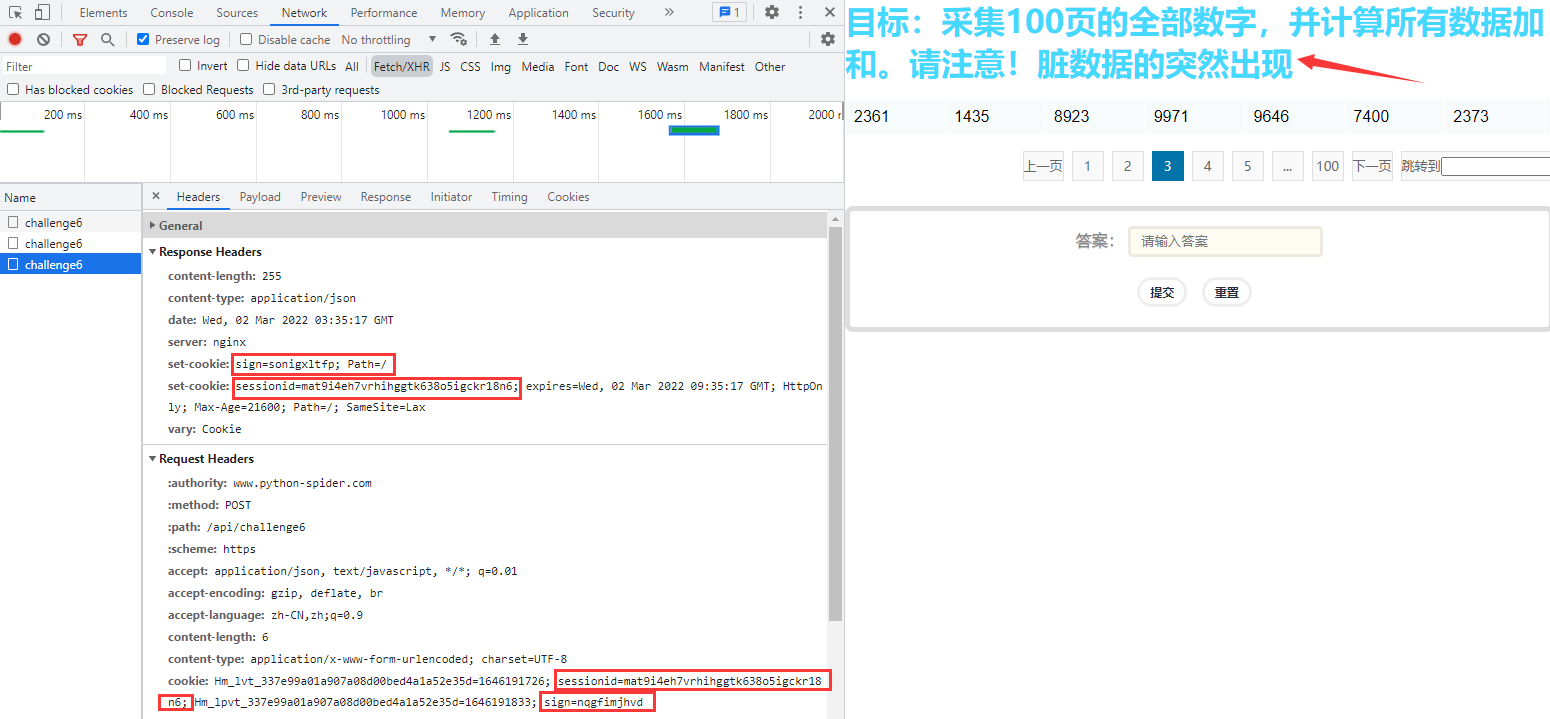Open network search magnifier
This screenshot has width=1550, height=719.
pyautogui.click(x=107, y=39)
